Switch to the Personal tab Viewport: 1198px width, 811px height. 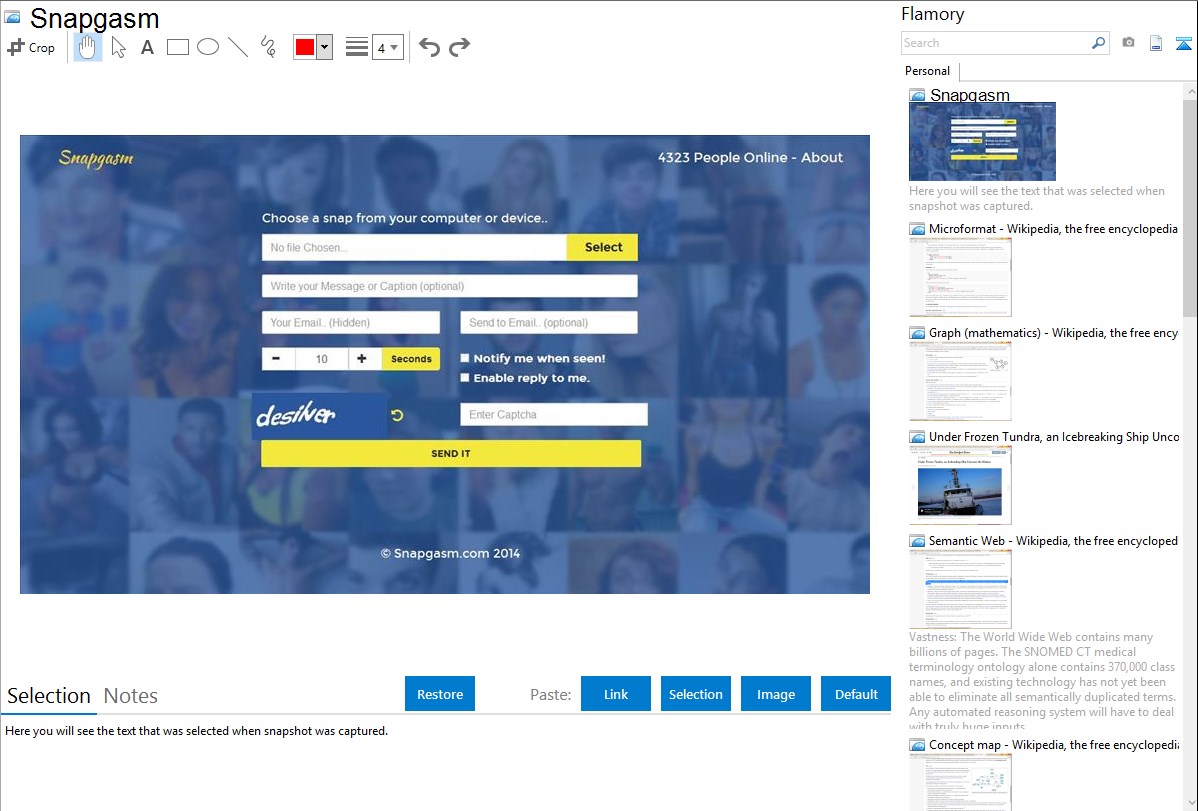(928, 71)
